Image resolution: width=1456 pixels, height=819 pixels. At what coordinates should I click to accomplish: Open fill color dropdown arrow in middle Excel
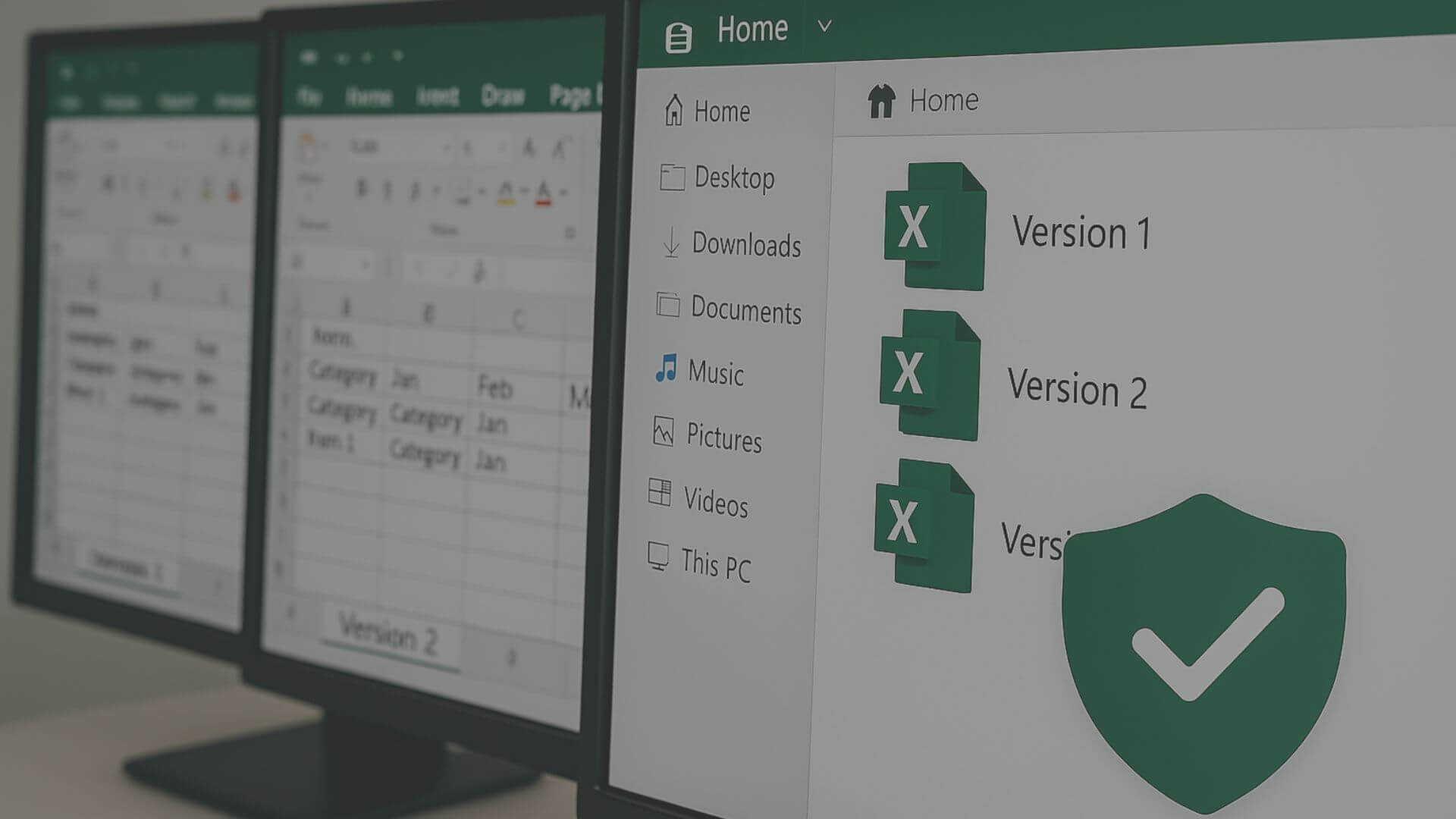[524, 192]
